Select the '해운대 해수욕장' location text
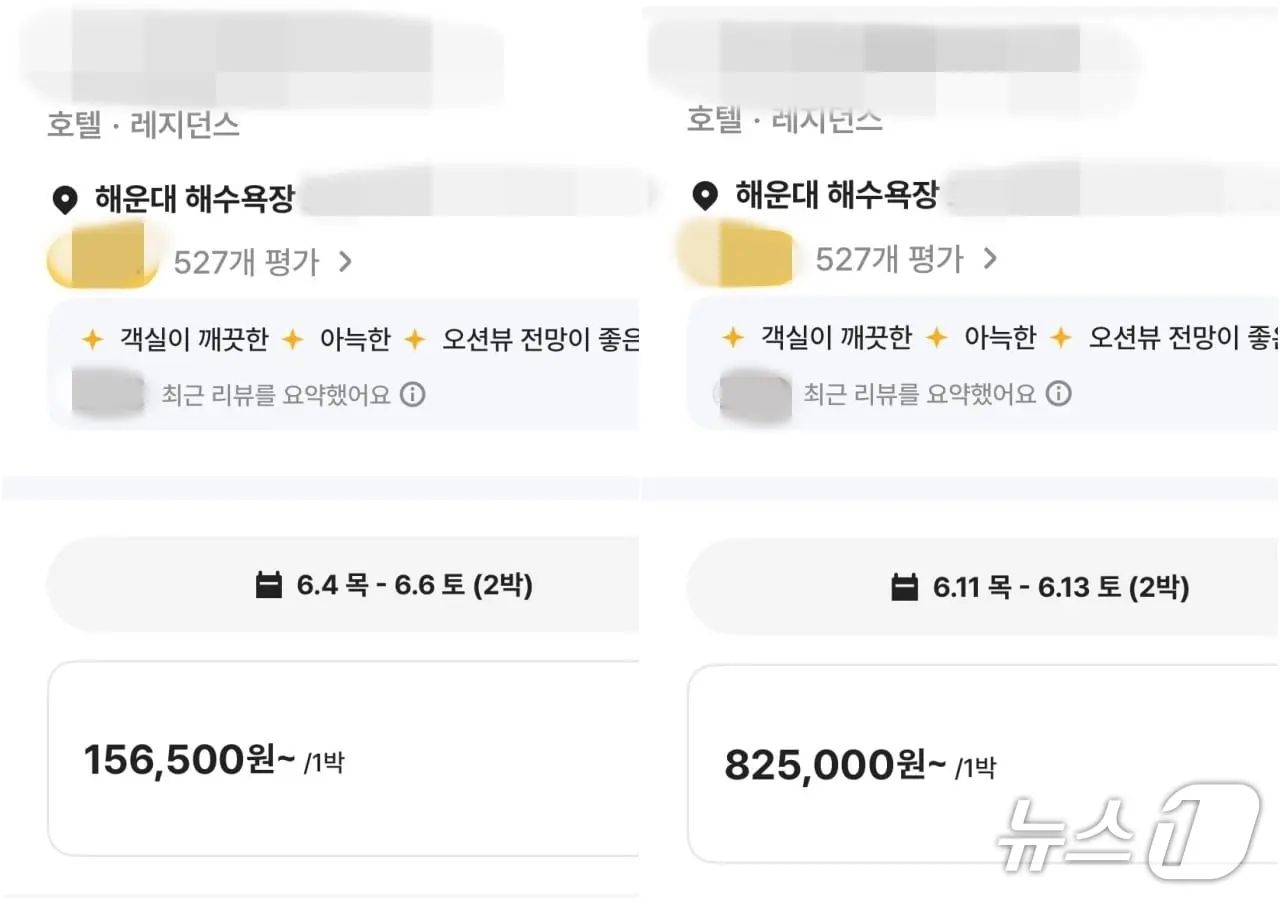The height and width of the screenshot is (900, 1280). 193,200
